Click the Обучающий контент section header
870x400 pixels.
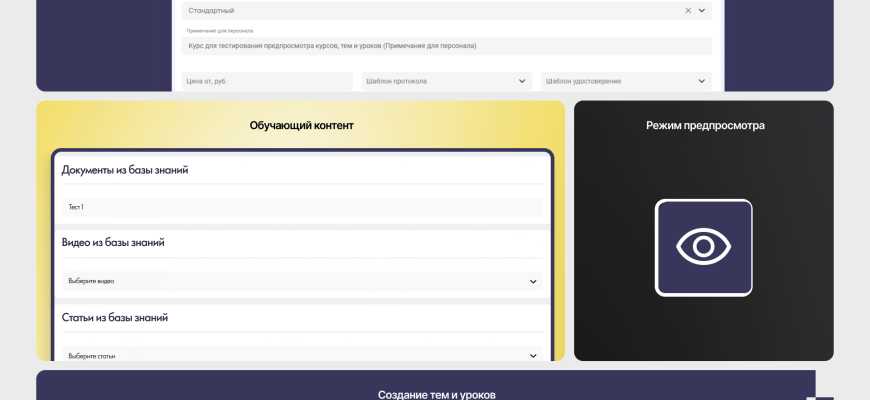(x=301, y=126)
